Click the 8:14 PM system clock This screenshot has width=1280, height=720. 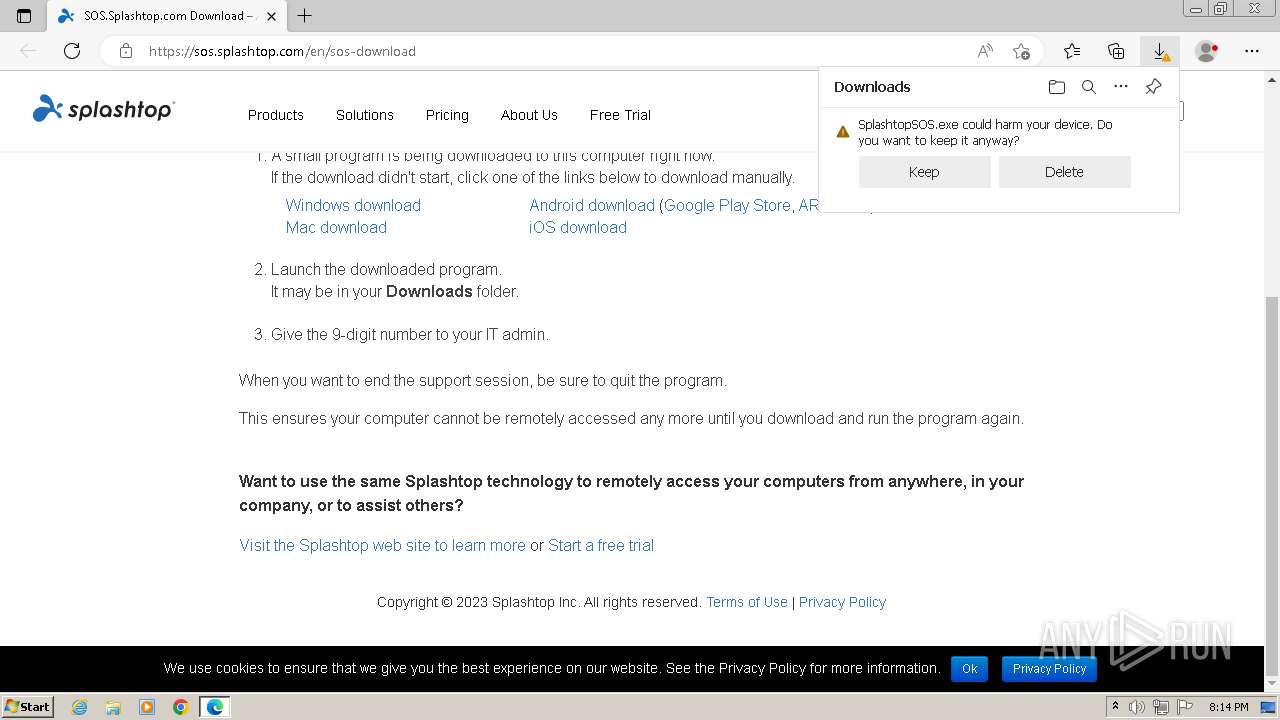tap(1228, 707)
